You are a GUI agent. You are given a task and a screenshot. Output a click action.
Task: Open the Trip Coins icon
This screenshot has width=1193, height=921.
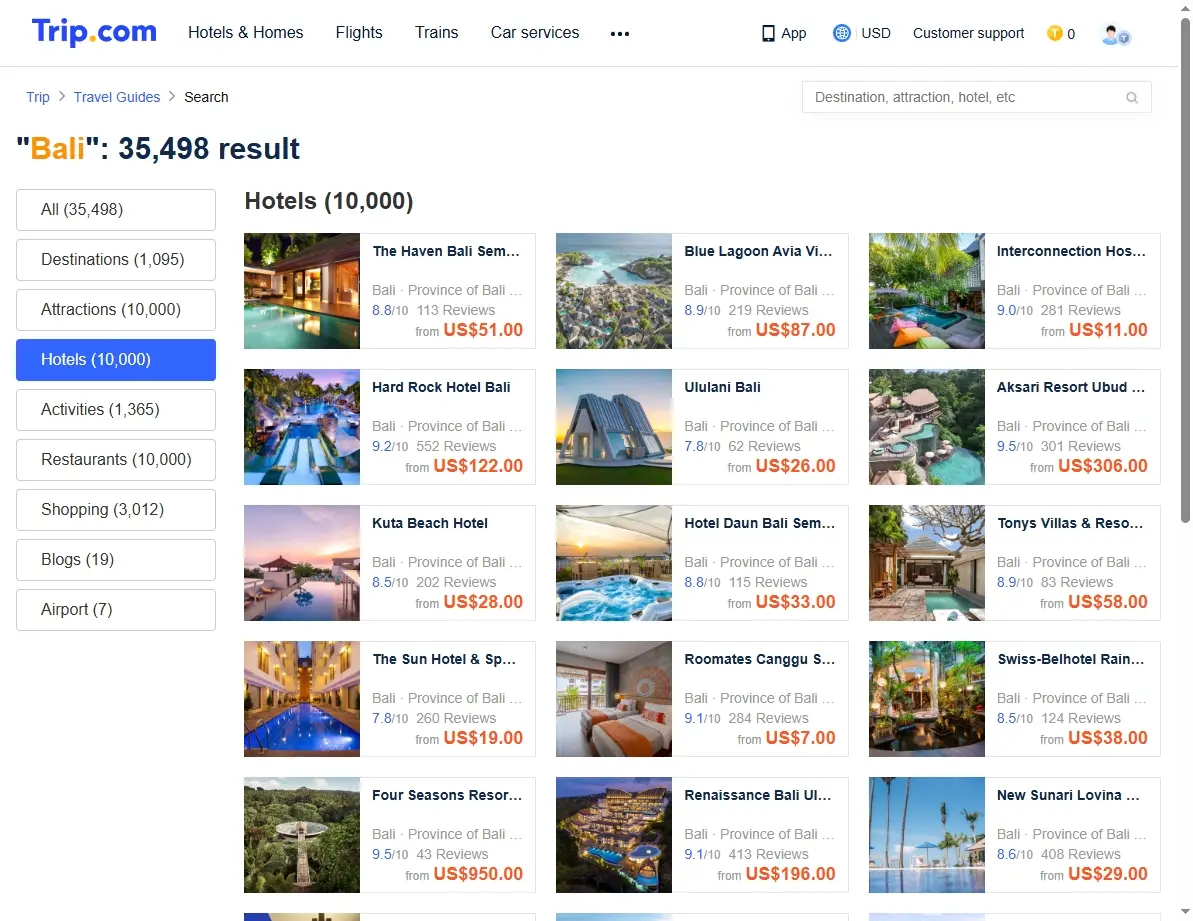click(1055, 33)
